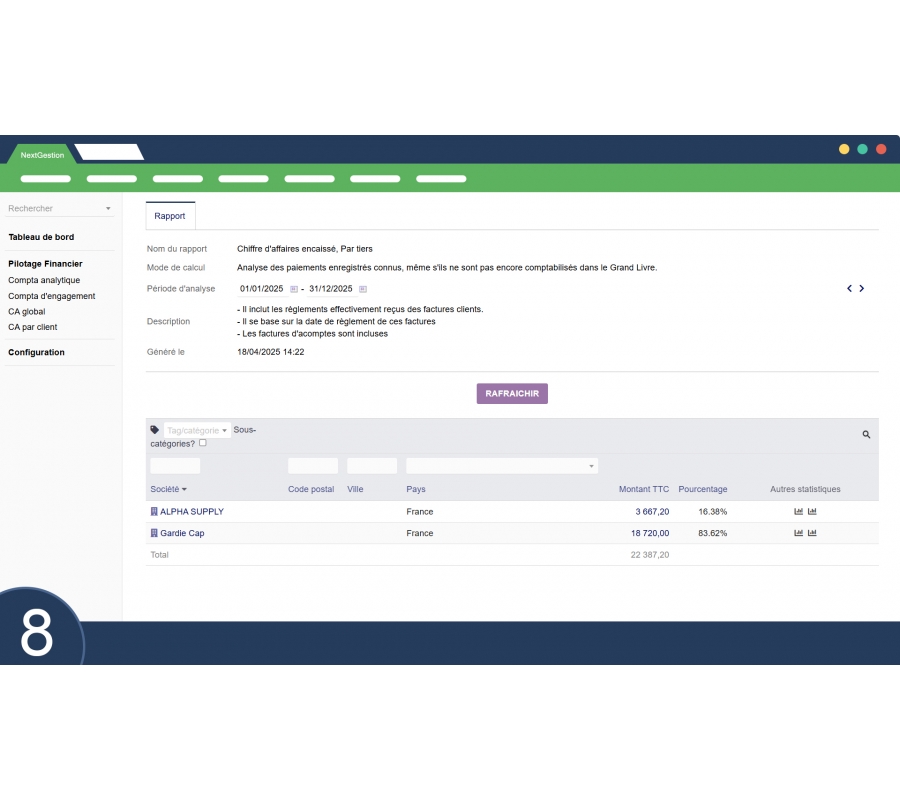Open the Pays filter dropdown
Image resolution: width=900 pixels, height=800 pixels.
tap(502, 466)
